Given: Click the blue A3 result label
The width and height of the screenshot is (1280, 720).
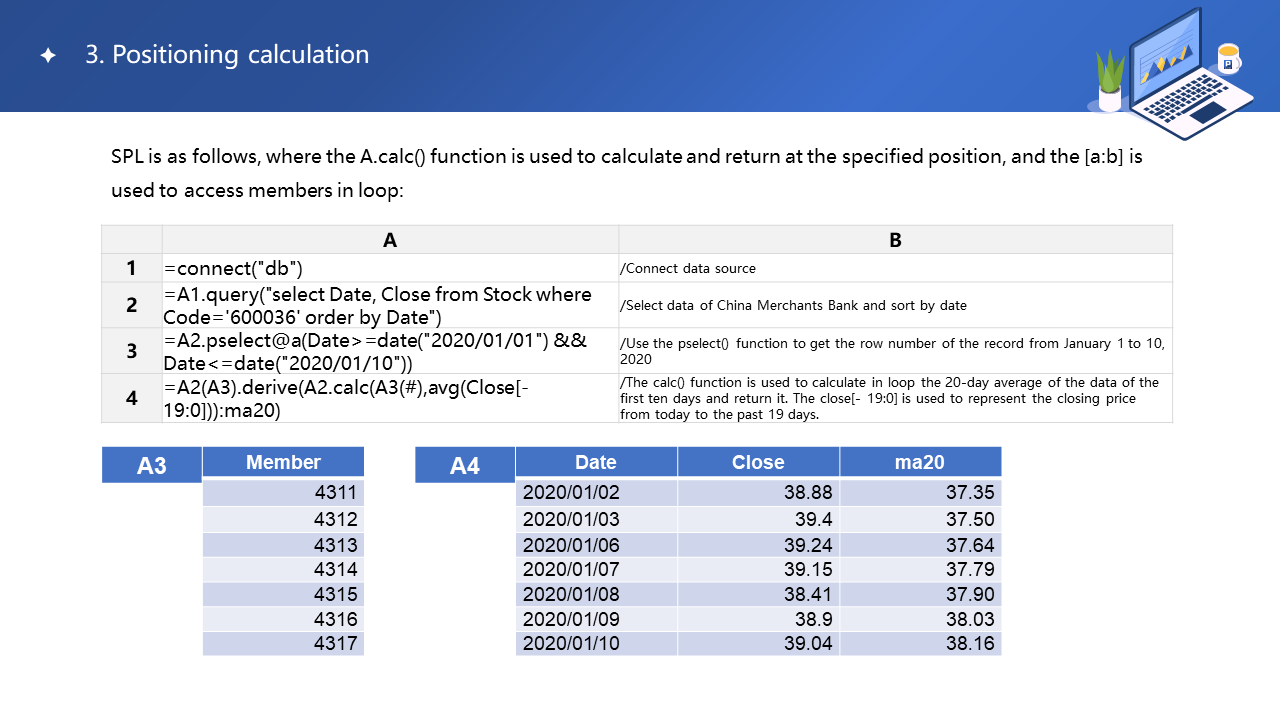Looking at the screenshot, I should point(152,465).
